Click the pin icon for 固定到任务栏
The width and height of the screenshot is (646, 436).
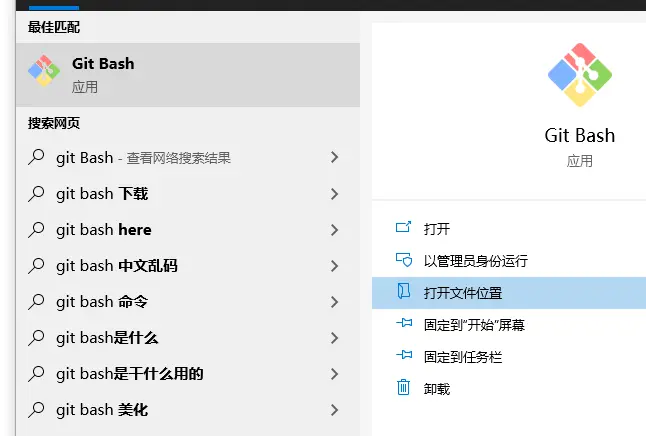(404, 354)
